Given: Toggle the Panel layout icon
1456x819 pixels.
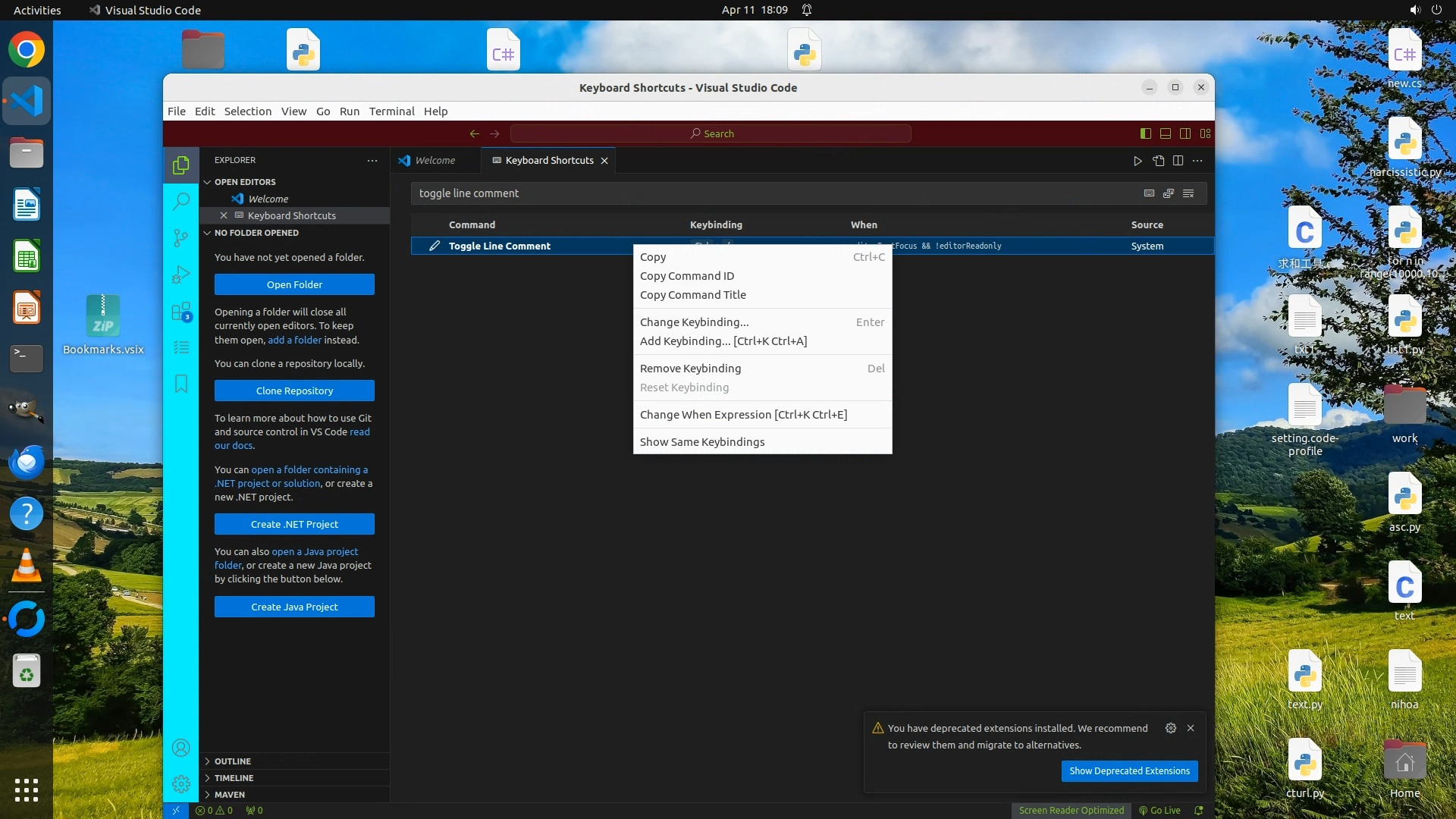Looking at the screenshot, I should (x=1166, y=133).
